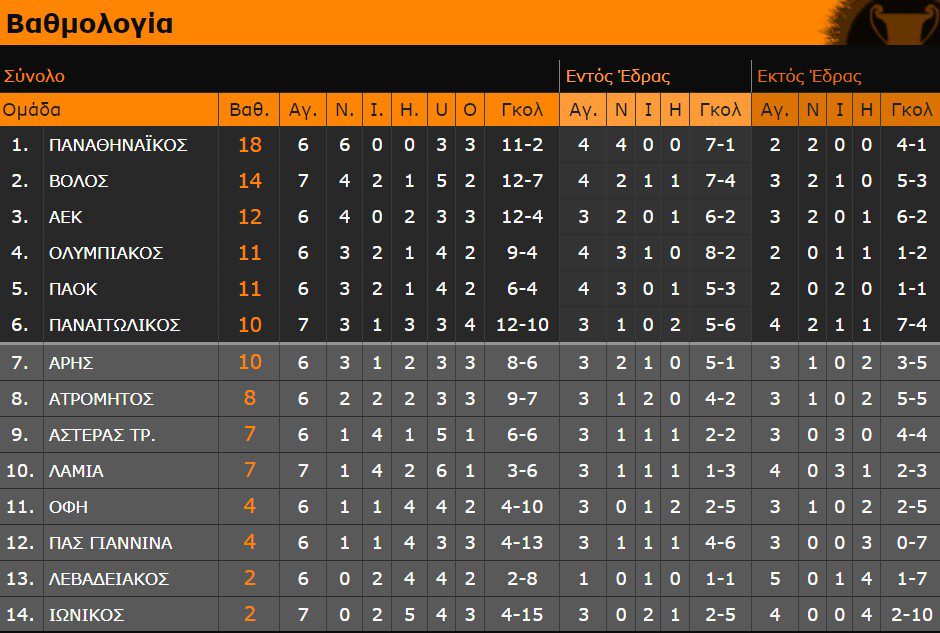Click the ΠΑΝΑΙΤΩΛΙΚΟΣ team name
Viewport: 940px width, 633px height.
click(x=115, y=325)
